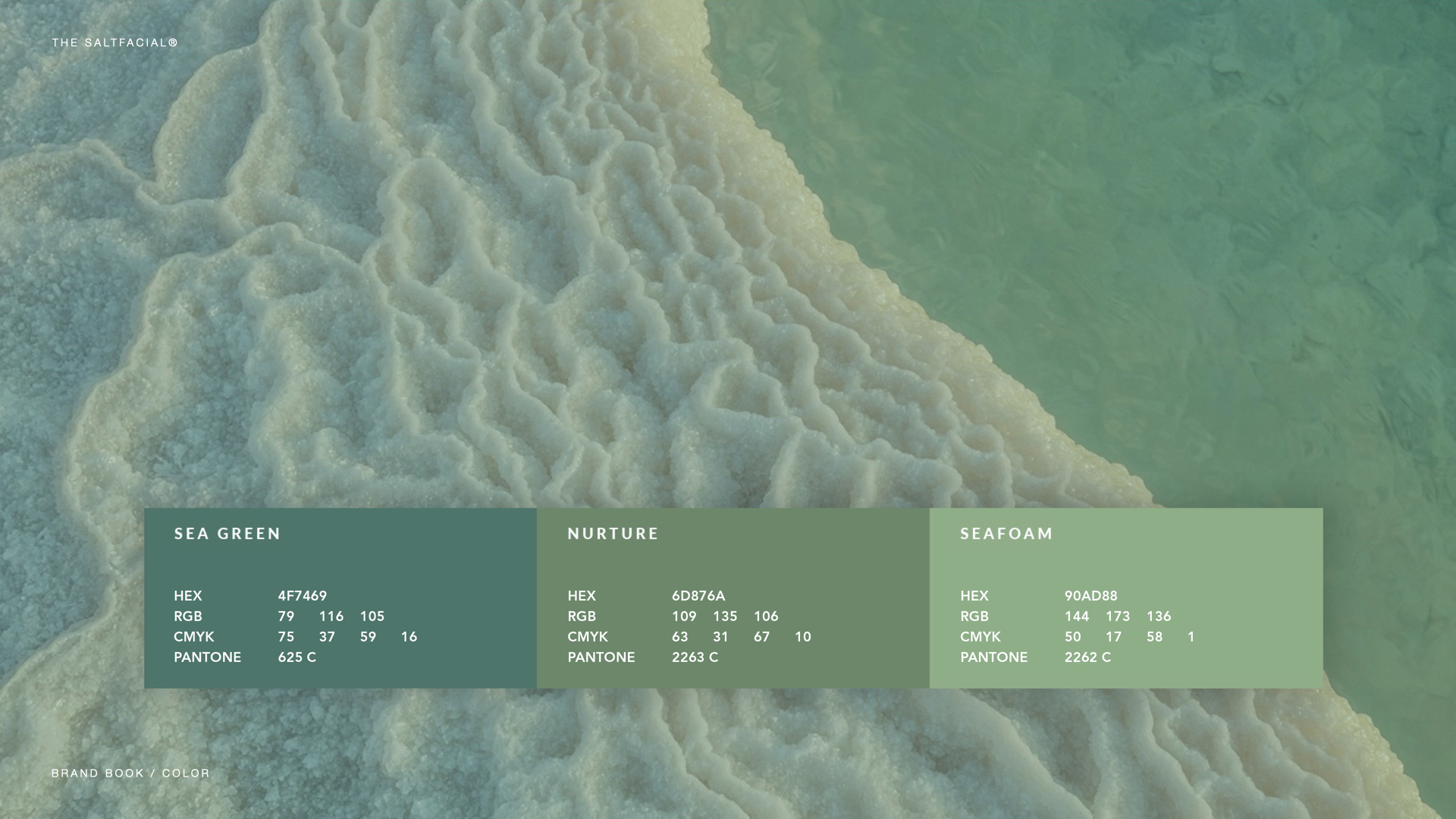Click RGB value 135 in Nurture
Image resolution: width=1456 pixels, height=819 pixels.
click(x=724, y=616)
